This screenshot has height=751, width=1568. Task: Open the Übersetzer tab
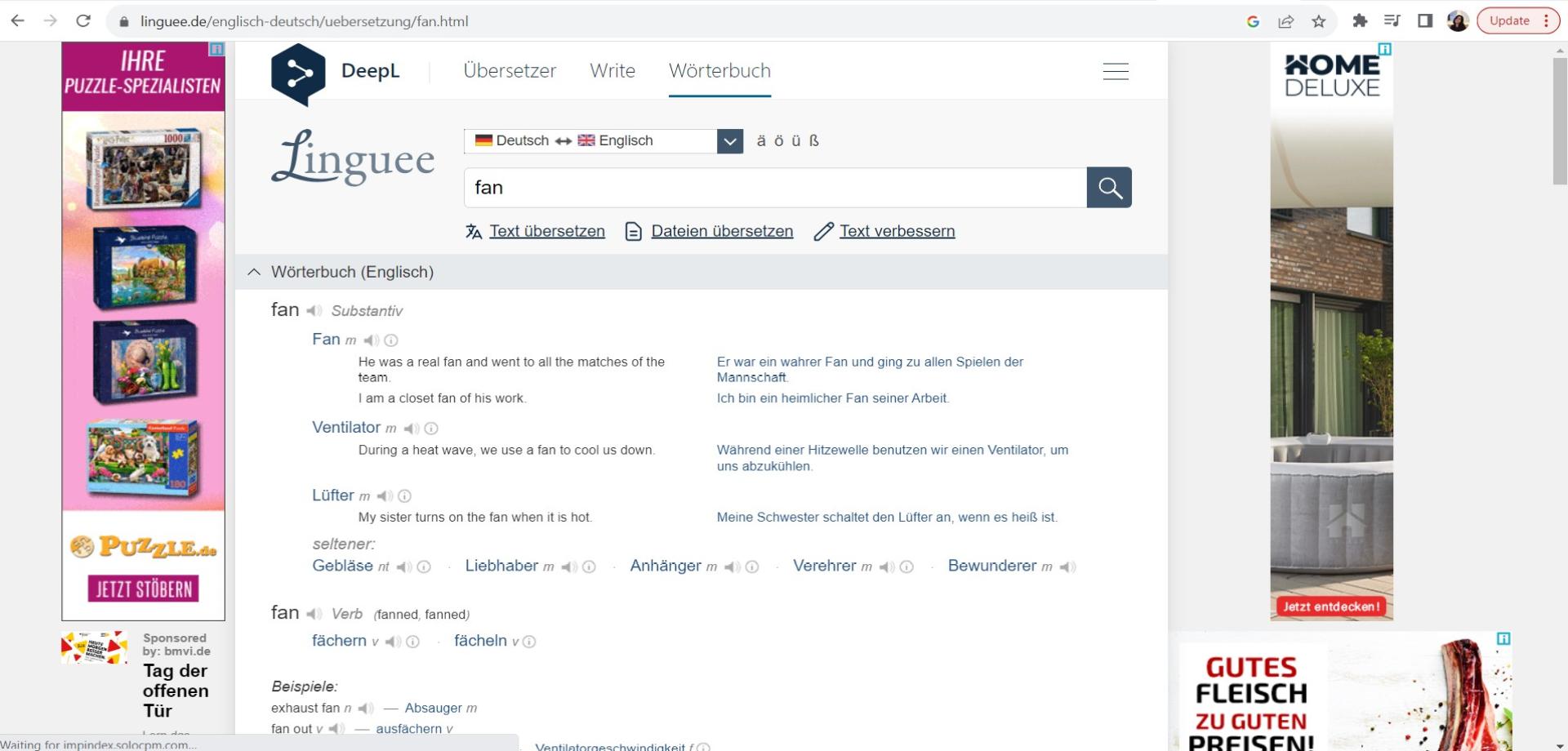pos(510,71)
